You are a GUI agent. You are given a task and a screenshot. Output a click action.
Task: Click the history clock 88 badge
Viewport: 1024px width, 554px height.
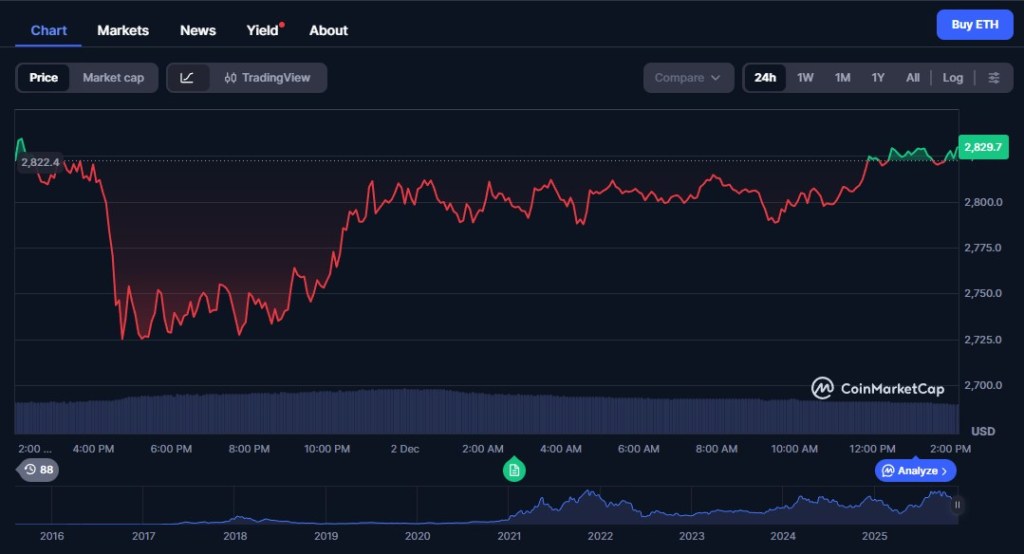39,470
